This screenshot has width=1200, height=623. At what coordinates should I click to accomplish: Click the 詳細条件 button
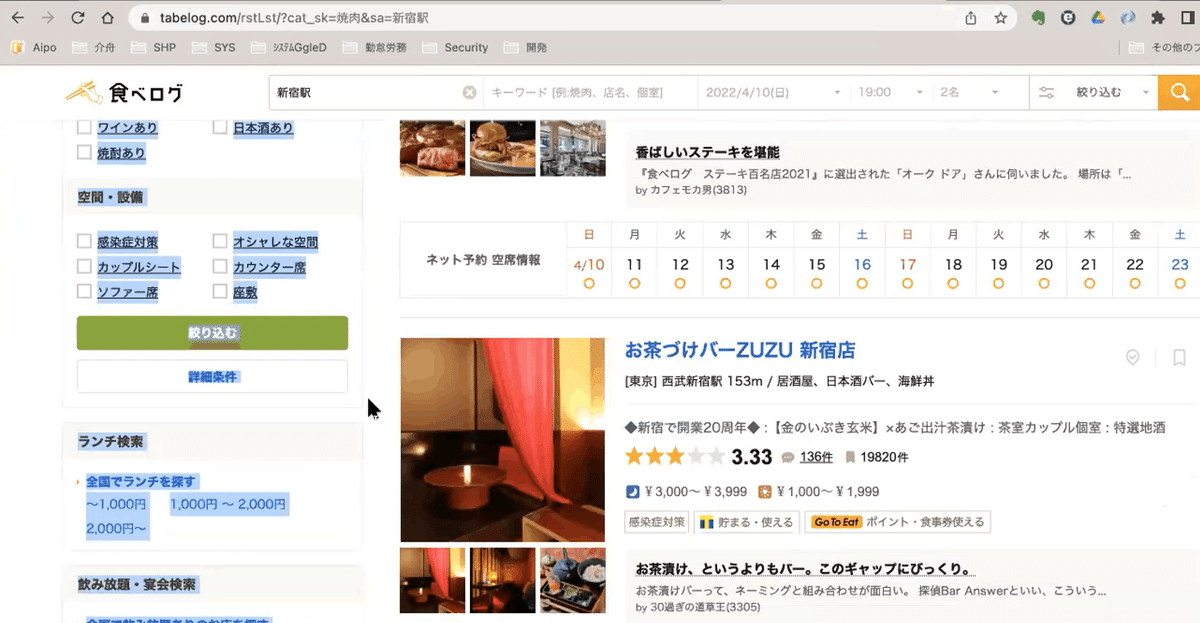[x=212, y=377]
